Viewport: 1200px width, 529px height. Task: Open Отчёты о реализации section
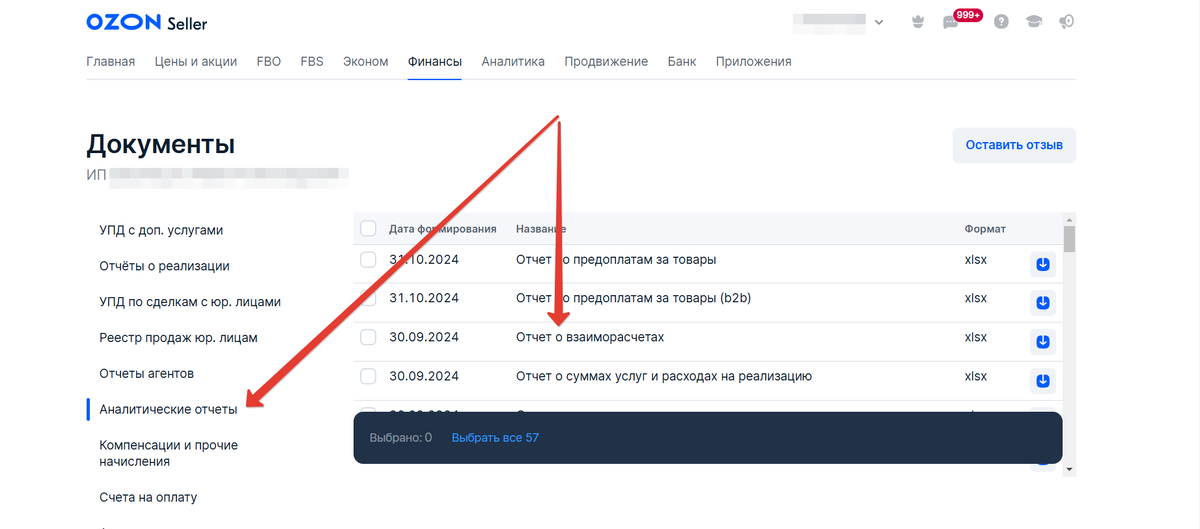point(165,266)
